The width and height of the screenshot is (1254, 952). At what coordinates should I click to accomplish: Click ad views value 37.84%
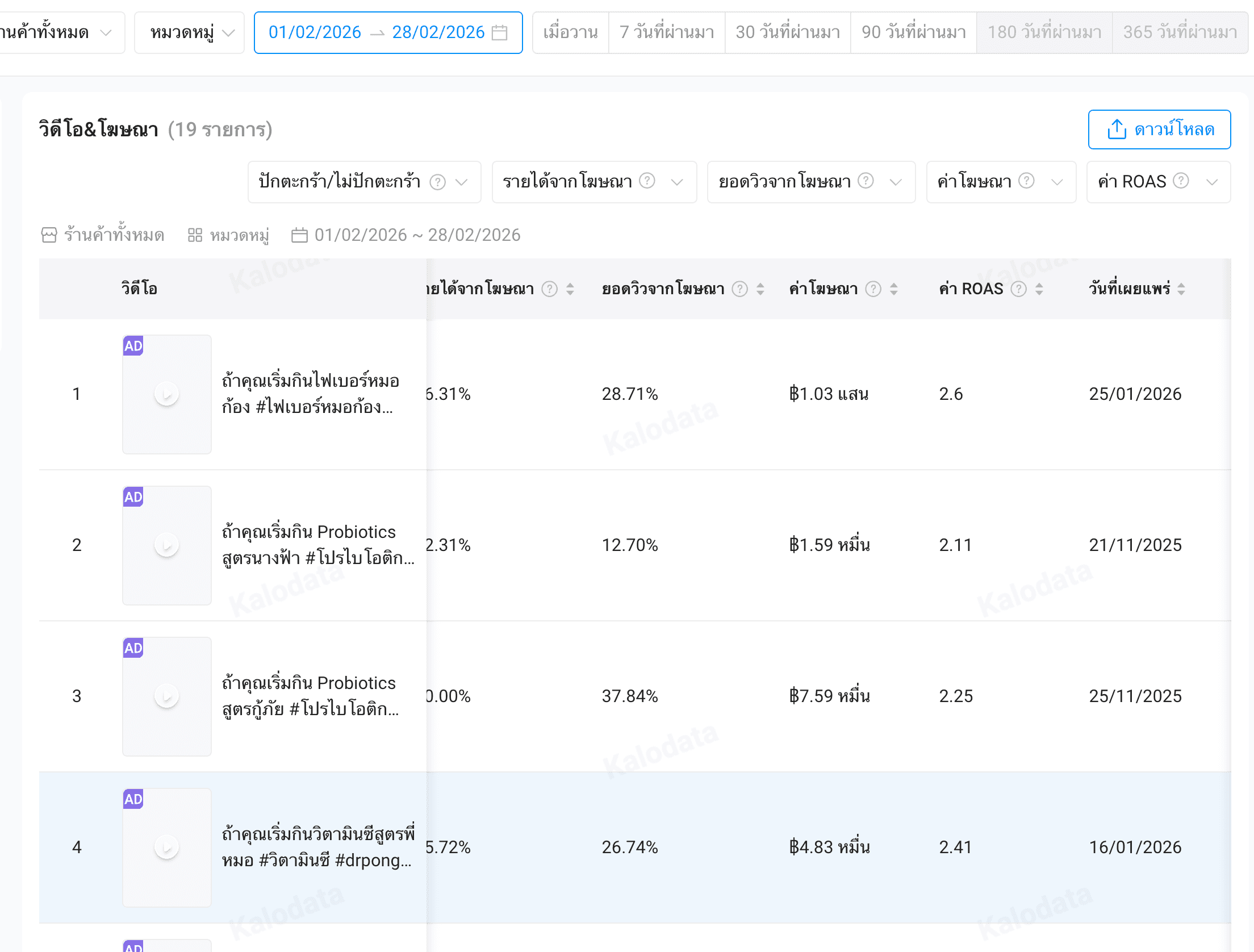point(630,696)
